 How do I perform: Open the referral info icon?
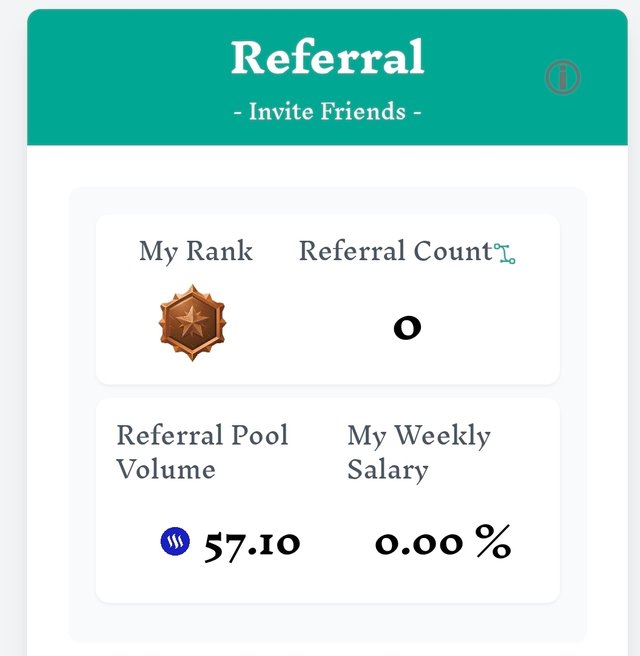click(x=563, y=77)
